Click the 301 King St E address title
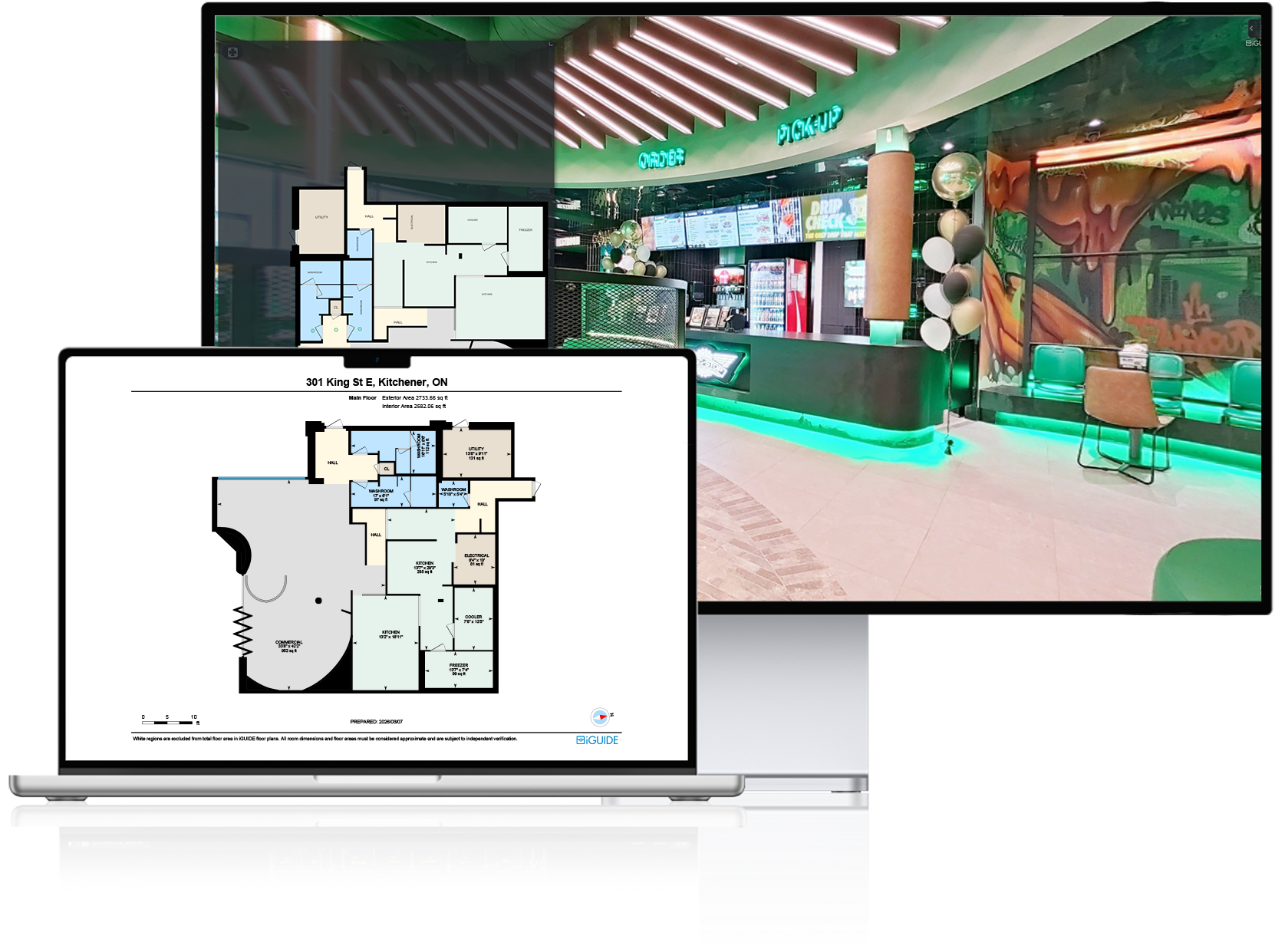Screen dimensions: 1285x952 (376, 382)
